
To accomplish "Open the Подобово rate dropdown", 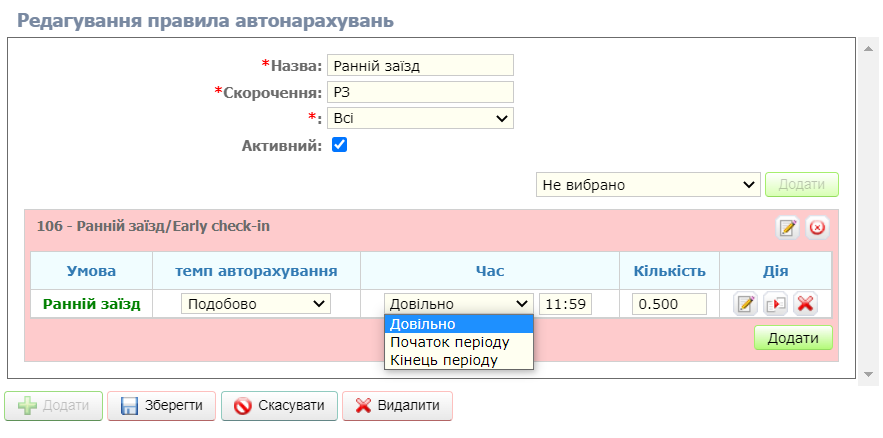I will (x=256, y=304).
